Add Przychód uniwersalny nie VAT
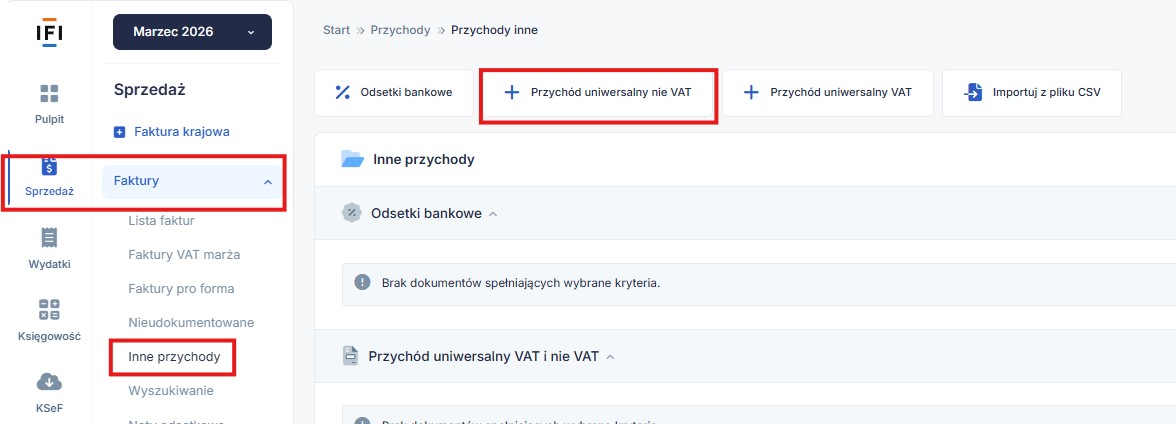The height and width of the screenshot is (424, 1176). (x=598, y=93)
